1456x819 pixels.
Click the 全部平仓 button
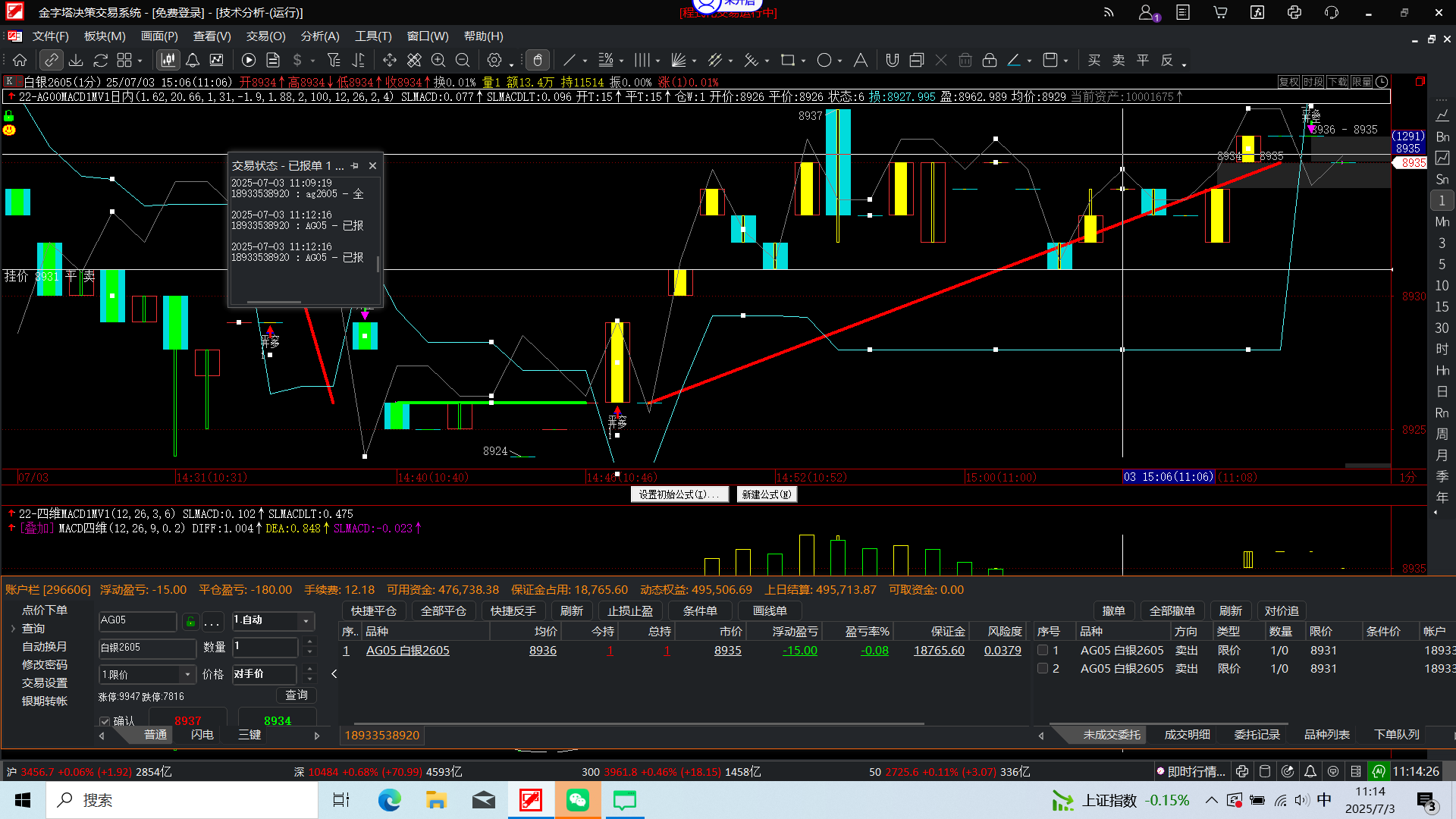coord(444,610)
